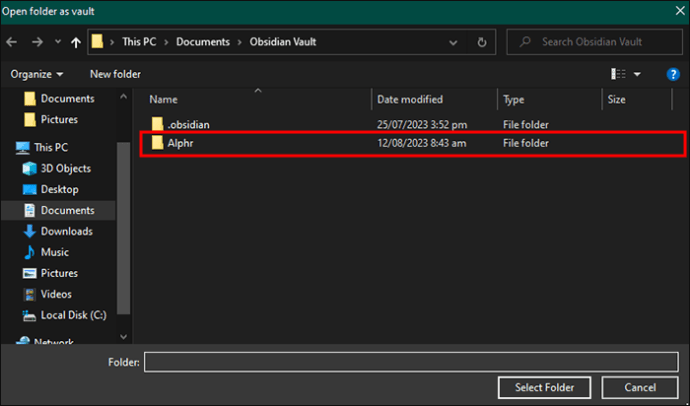Click the Folder name input field
This screenshot has height=406, width=690.
click(411, 362)
